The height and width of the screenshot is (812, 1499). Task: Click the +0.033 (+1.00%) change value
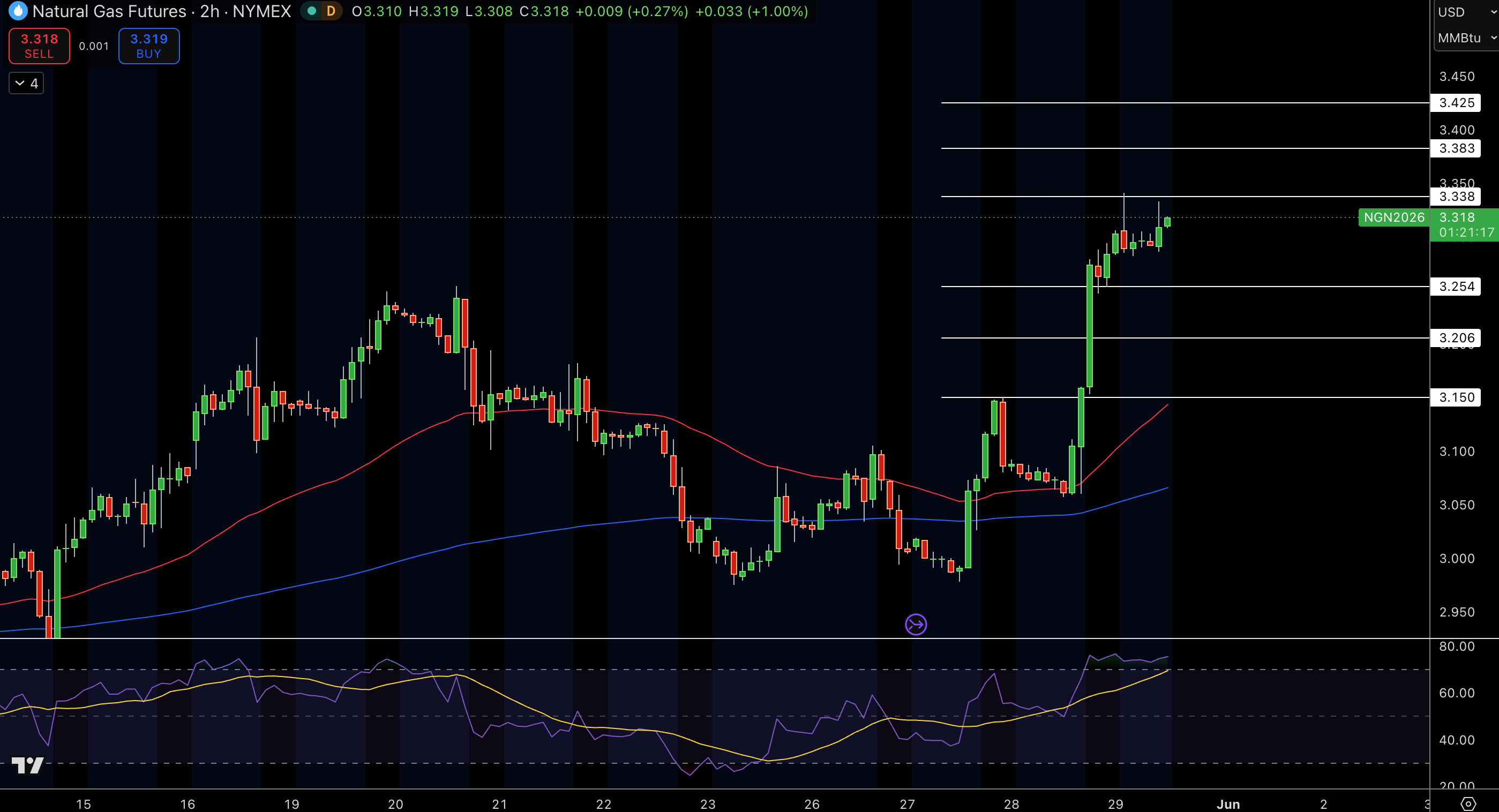[752, 11]
